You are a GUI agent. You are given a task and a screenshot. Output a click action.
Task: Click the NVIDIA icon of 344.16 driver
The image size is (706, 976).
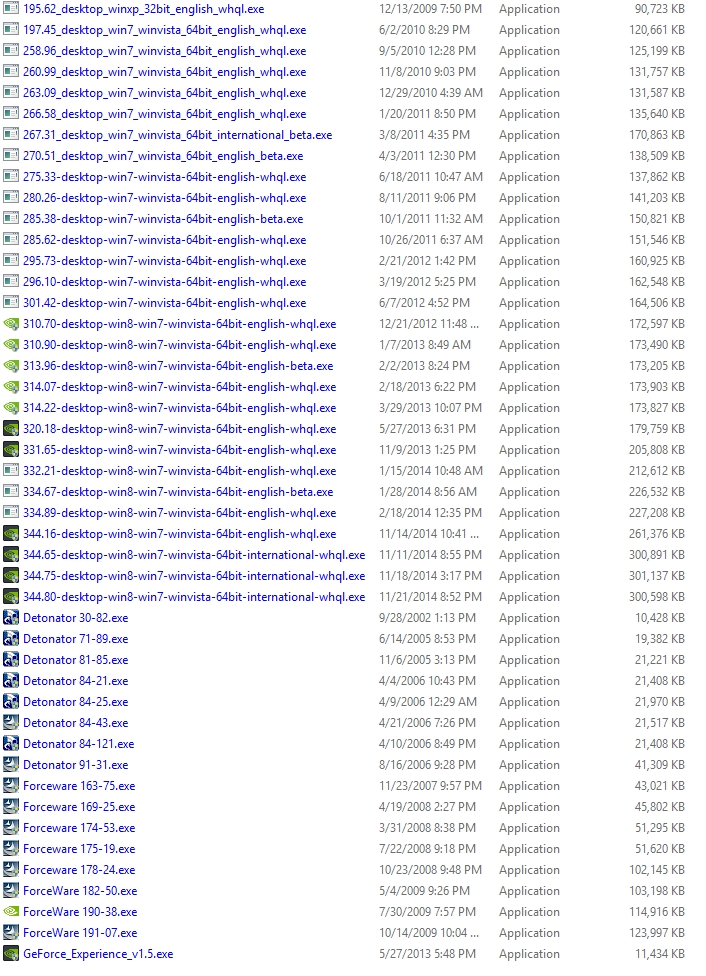(11, 533)
